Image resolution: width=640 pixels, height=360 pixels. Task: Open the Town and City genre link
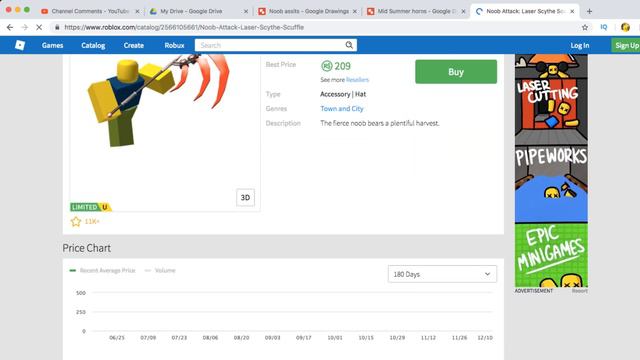click(342, 109)
